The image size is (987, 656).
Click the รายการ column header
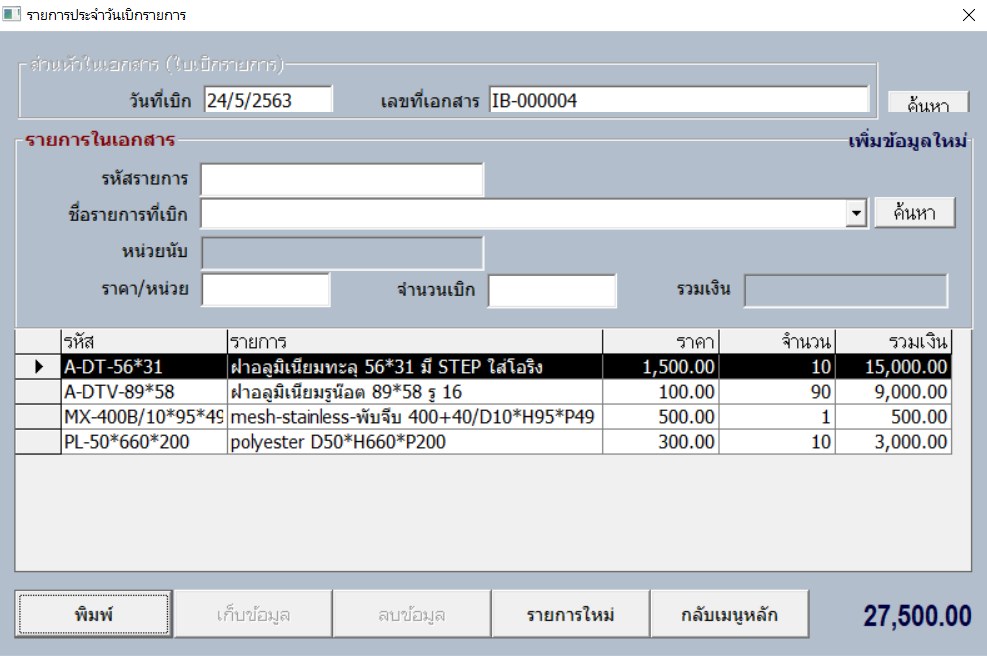tap(414, 342)
